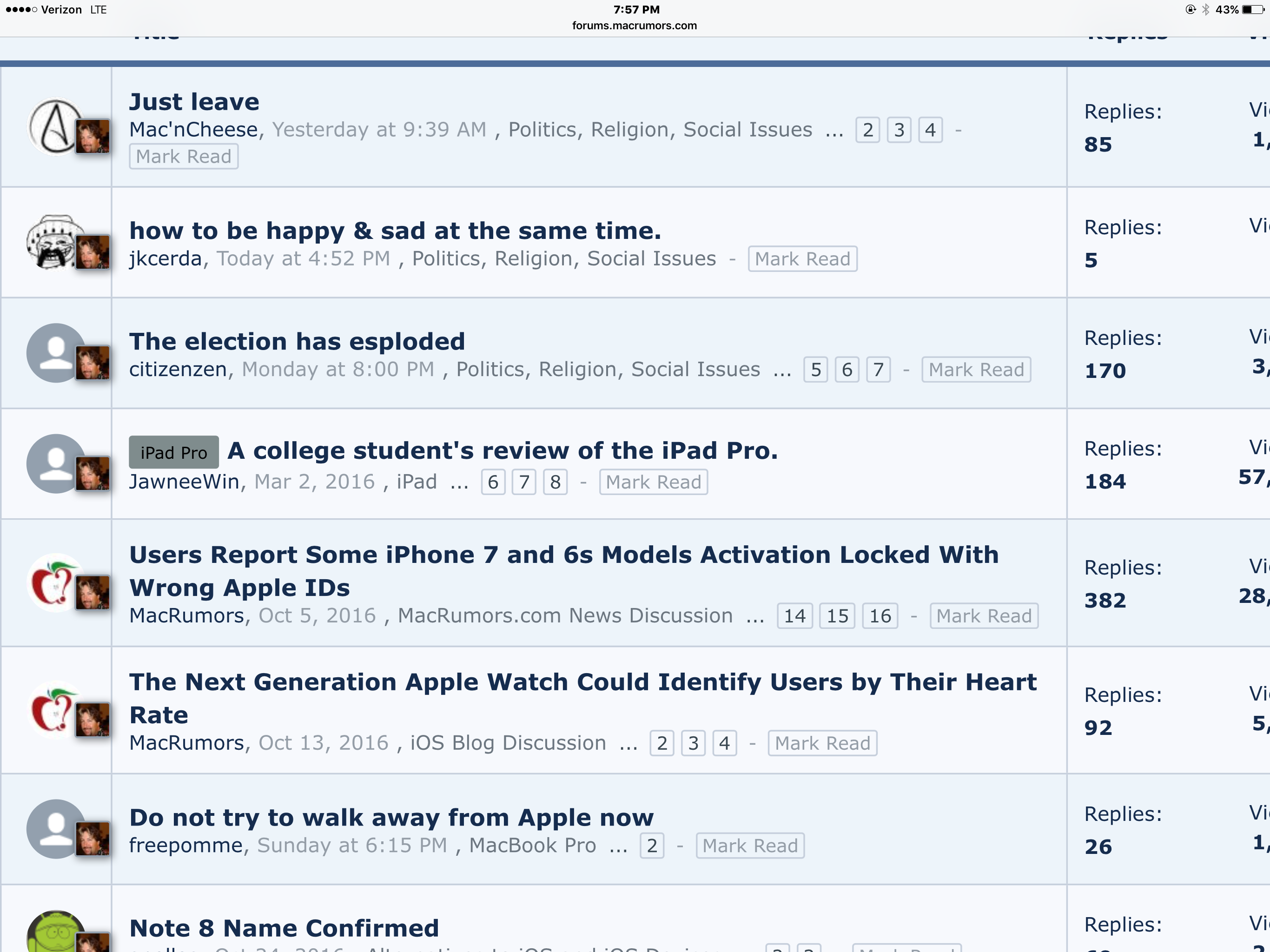The image size is (1270, 952).
Task: Mark Read the iPad Pro review thread
Action: [654, 483]
